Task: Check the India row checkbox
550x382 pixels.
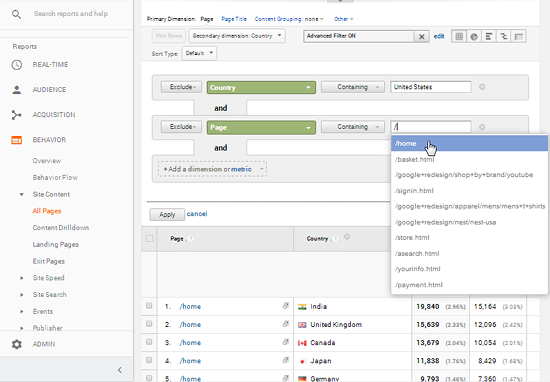Action: tap(149, 306)
